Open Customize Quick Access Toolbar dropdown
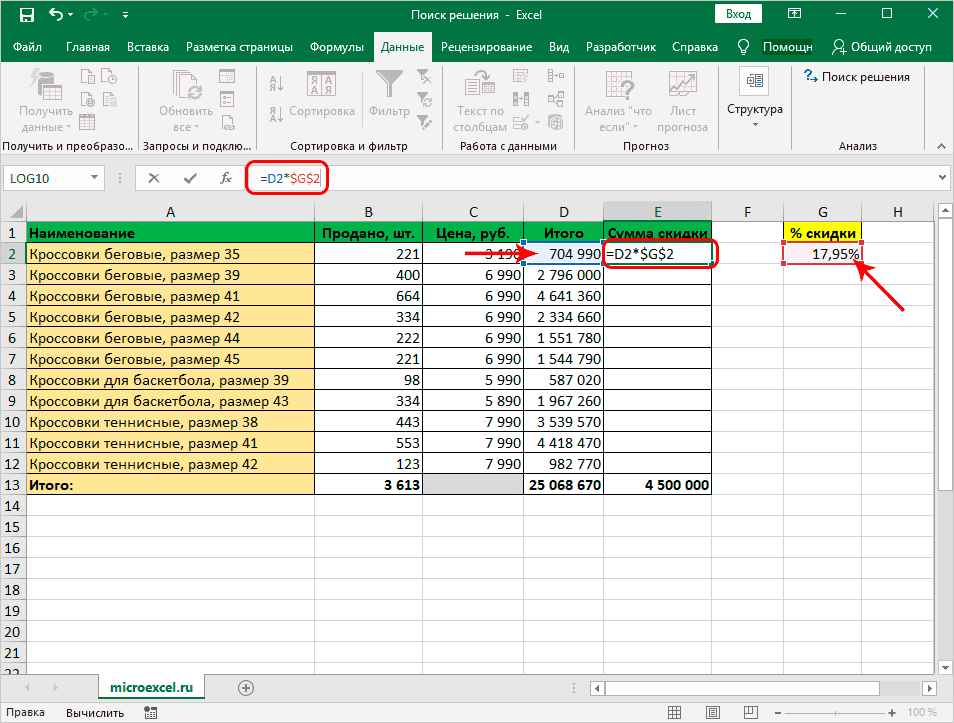The height and width of the screenshot is (723, 954). click(124, 16)
